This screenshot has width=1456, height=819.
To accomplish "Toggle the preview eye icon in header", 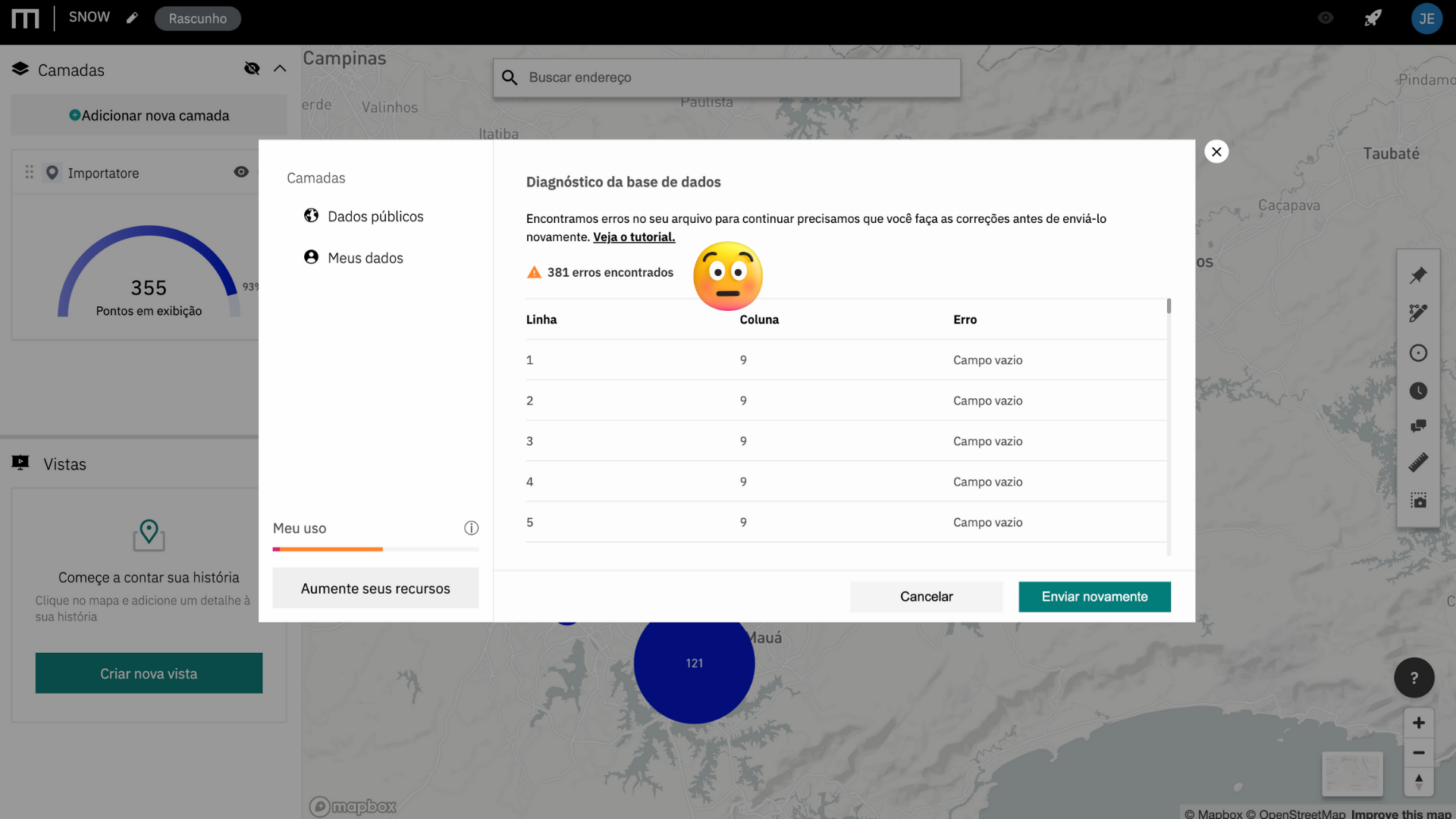I will tap(1326, 17).
